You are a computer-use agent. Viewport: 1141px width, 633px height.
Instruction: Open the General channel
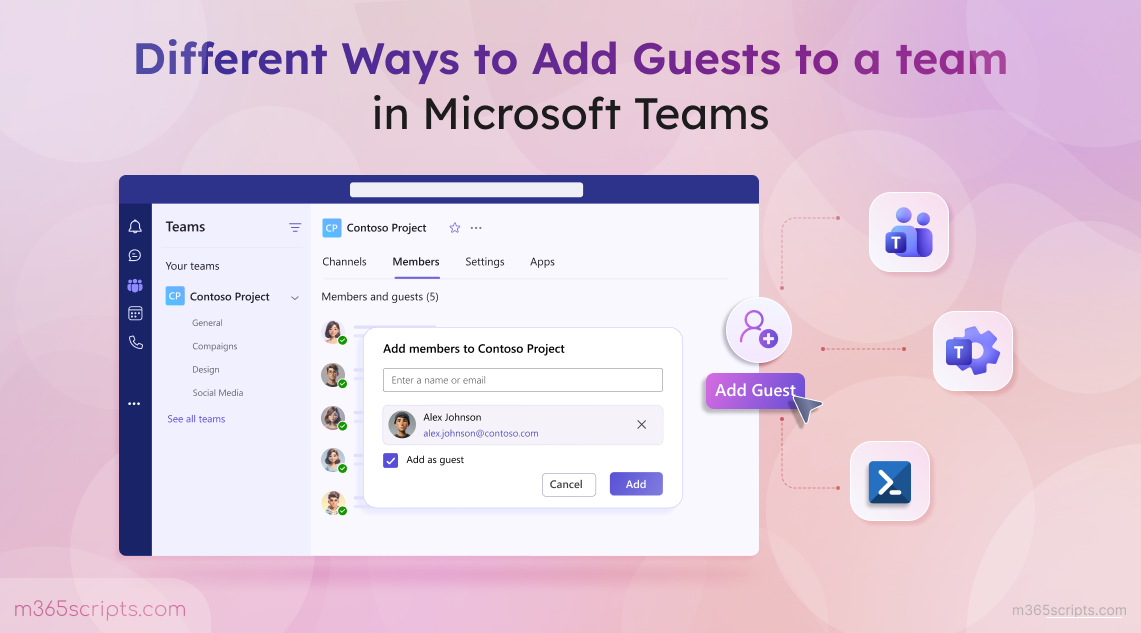[207, 323]
